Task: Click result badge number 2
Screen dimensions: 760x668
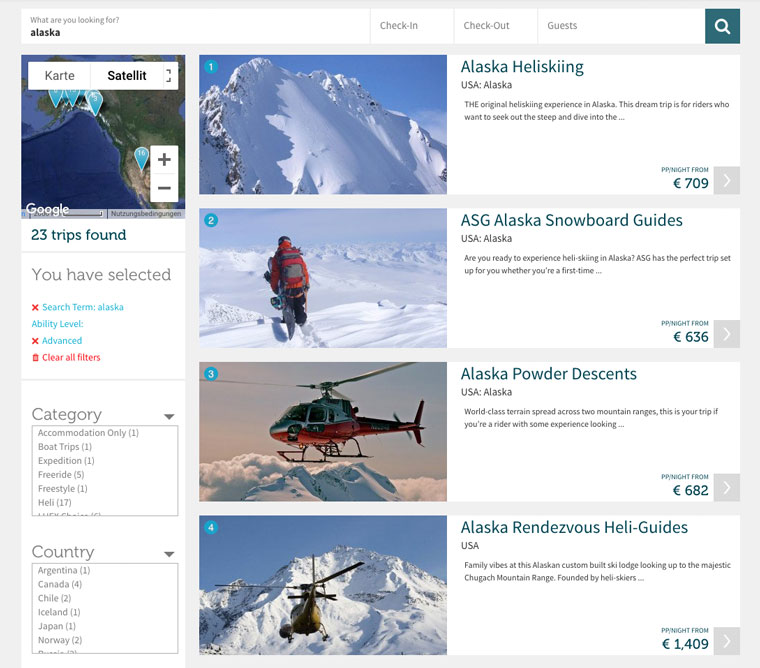Action: pos(211,221)
